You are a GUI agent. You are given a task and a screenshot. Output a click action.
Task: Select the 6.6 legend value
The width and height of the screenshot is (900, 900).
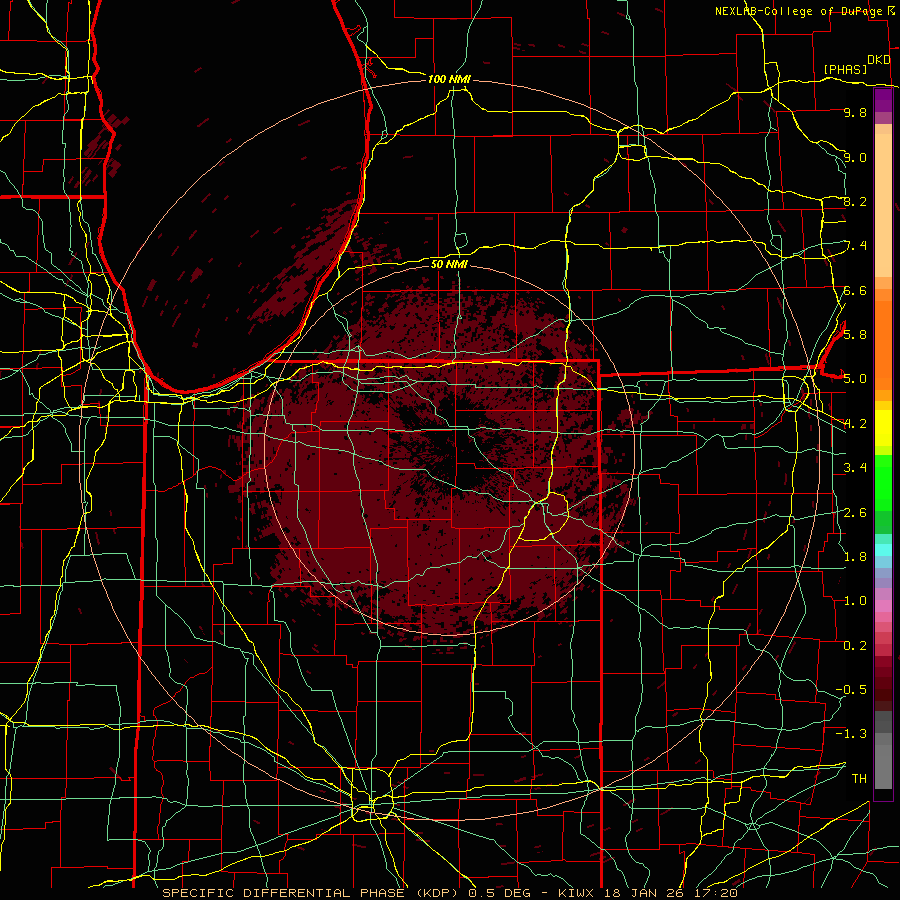(x=855, y=291)
